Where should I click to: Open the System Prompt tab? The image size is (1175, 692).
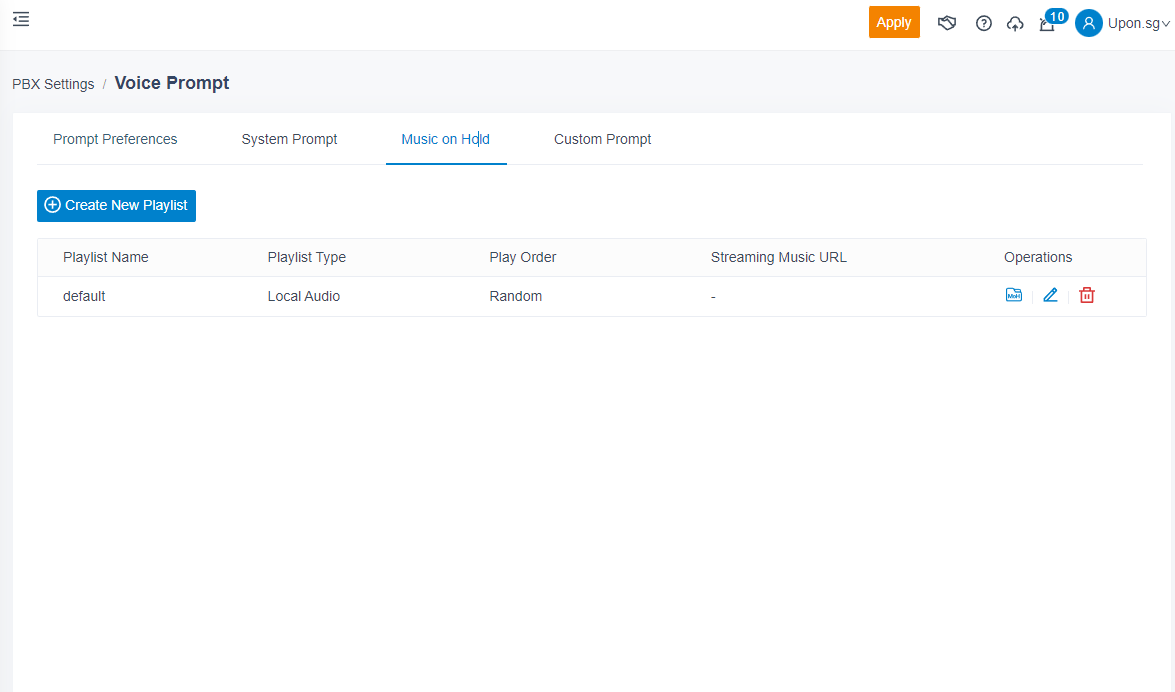coord(289,139)
